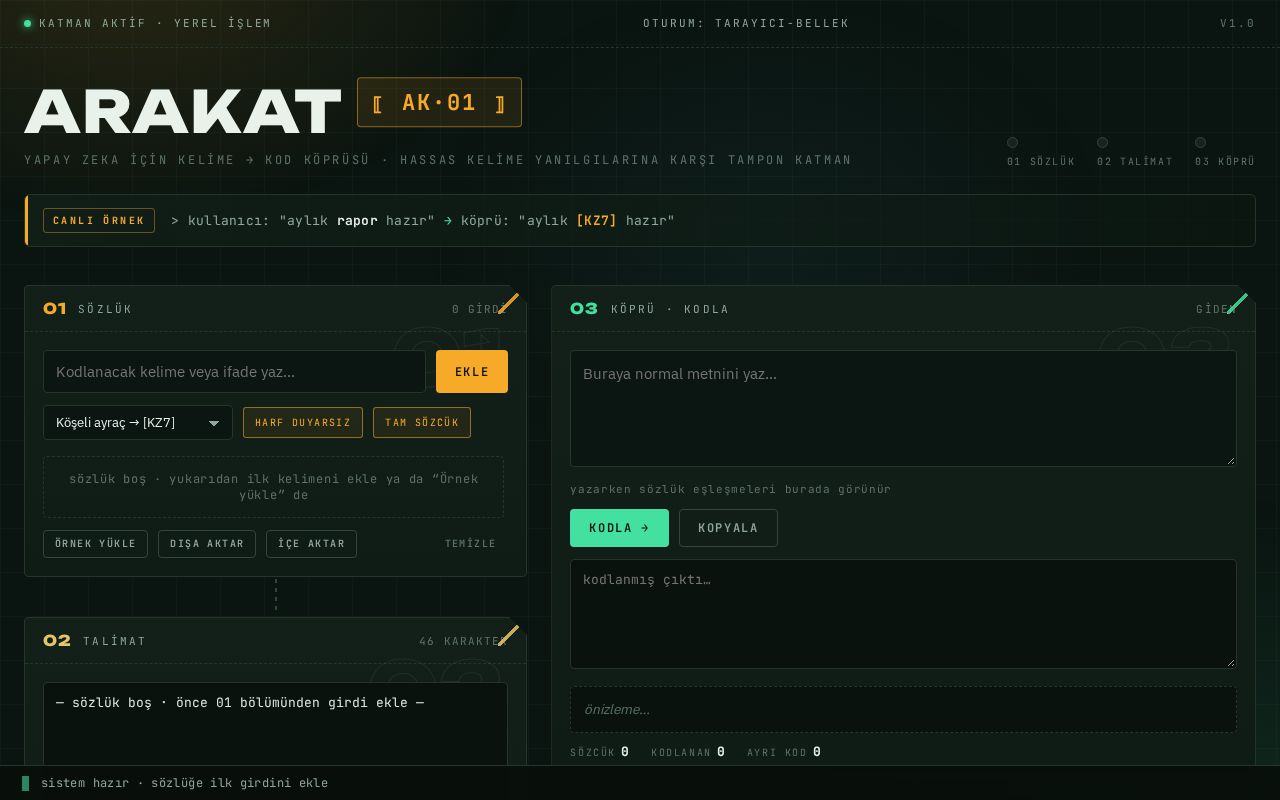Click the KOPYALA button
The image size is (1280, 800).
728,528
